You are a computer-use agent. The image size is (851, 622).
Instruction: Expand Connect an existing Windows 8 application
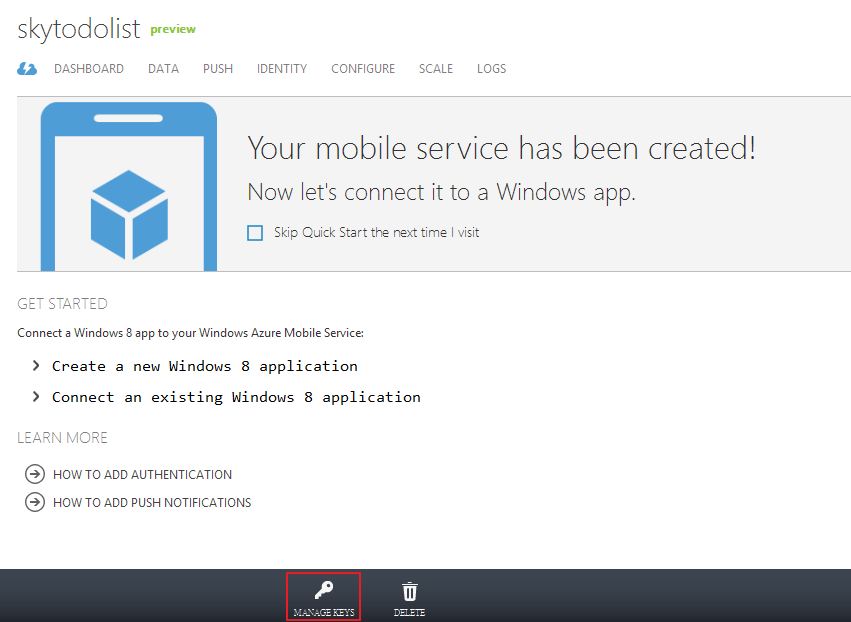(36, 397)
